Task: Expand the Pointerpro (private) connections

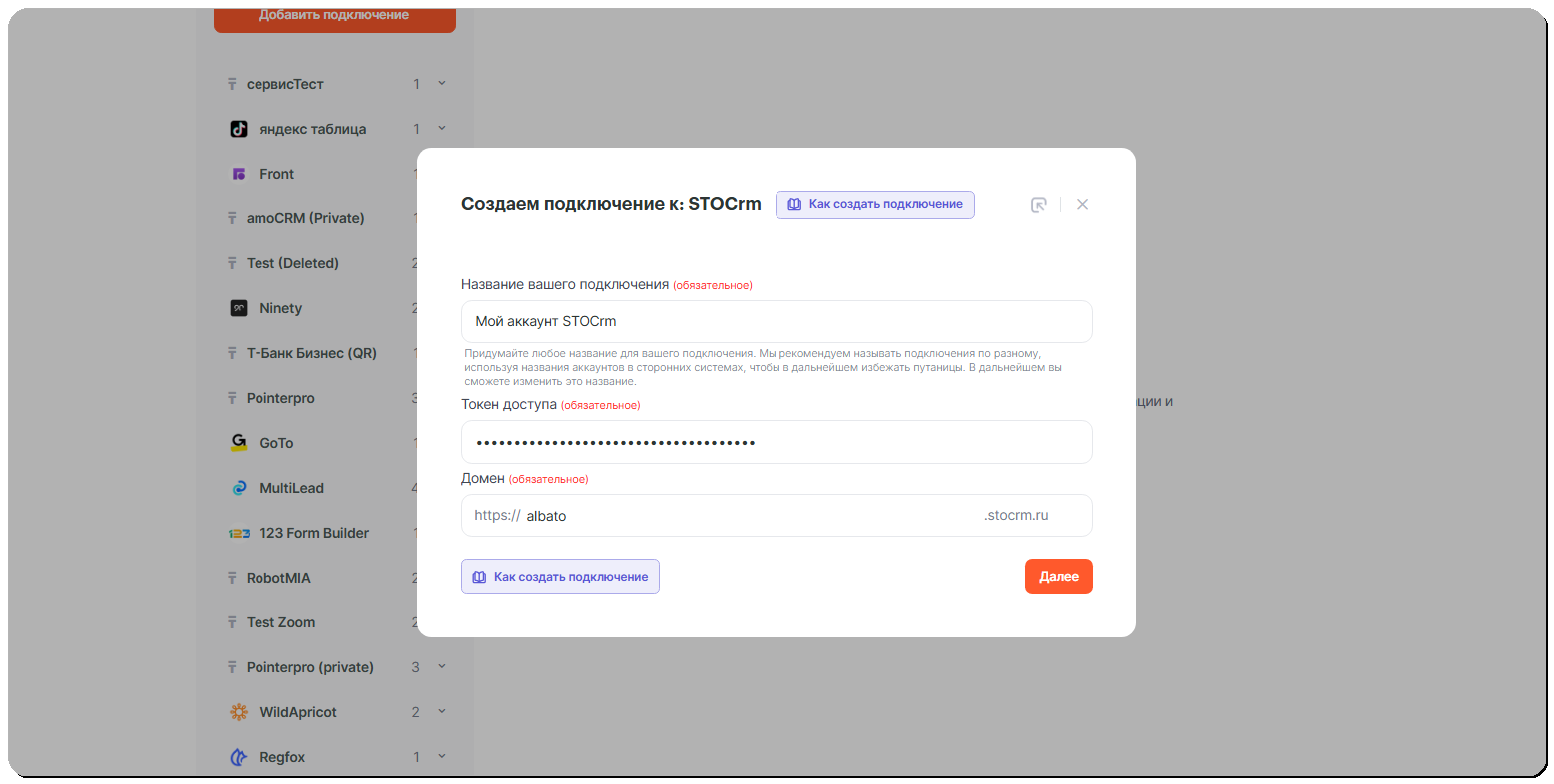Action: pyautogui.click(x=441, y=666)
